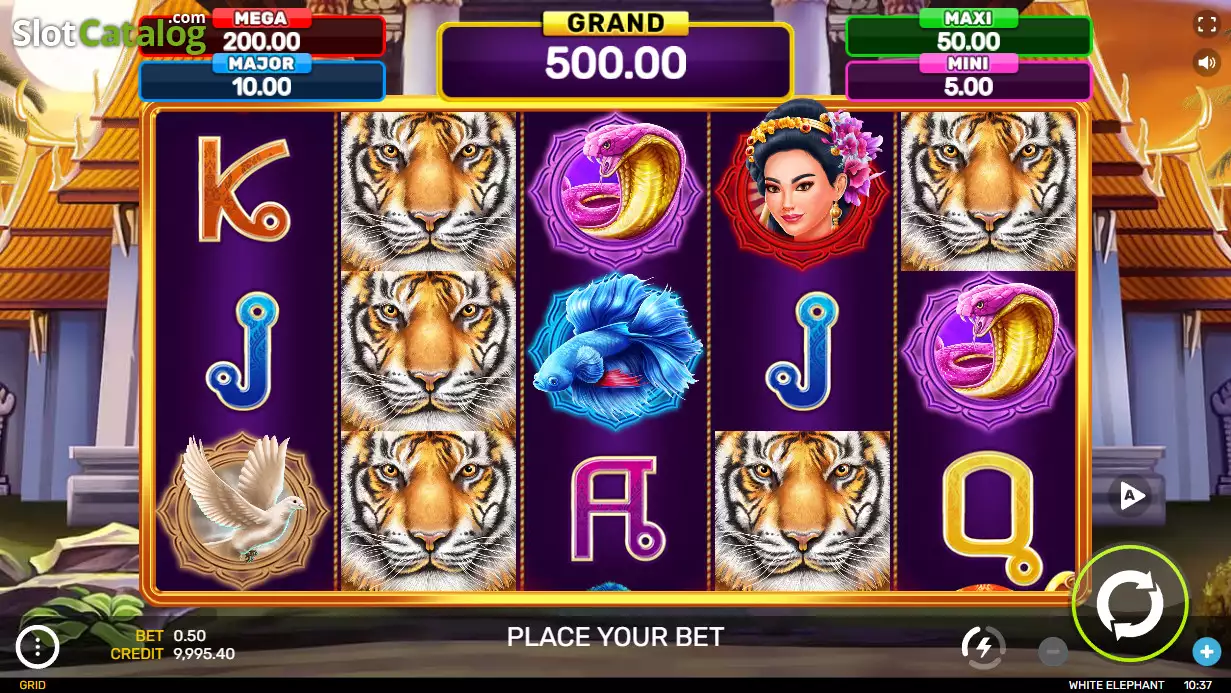Click the white dove symbol

[x=243, y=511]
